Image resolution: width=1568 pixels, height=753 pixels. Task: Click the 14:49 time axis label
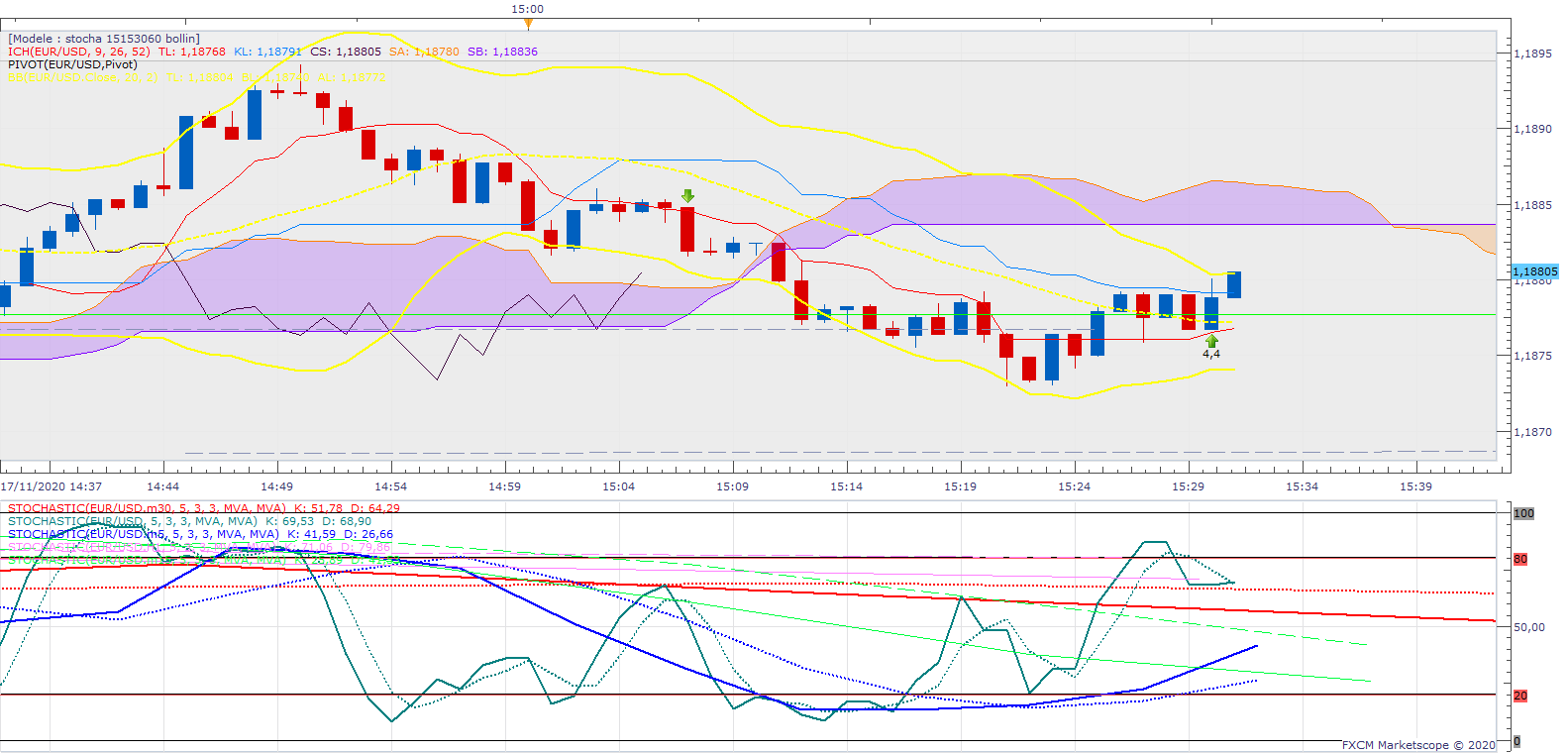277,486
